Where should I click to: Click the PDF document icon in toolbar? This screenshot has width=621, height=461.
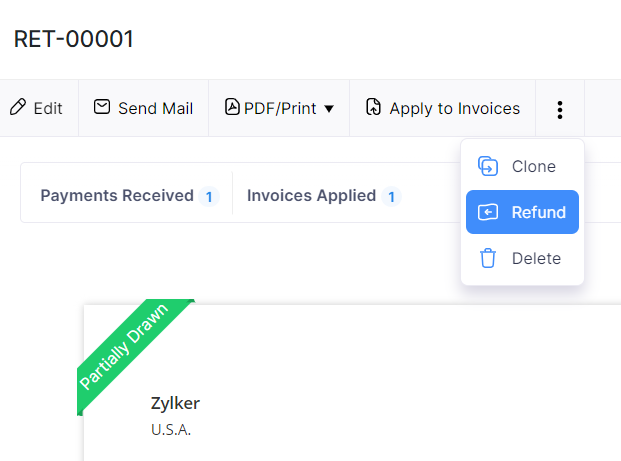click(x=232, y=107)
